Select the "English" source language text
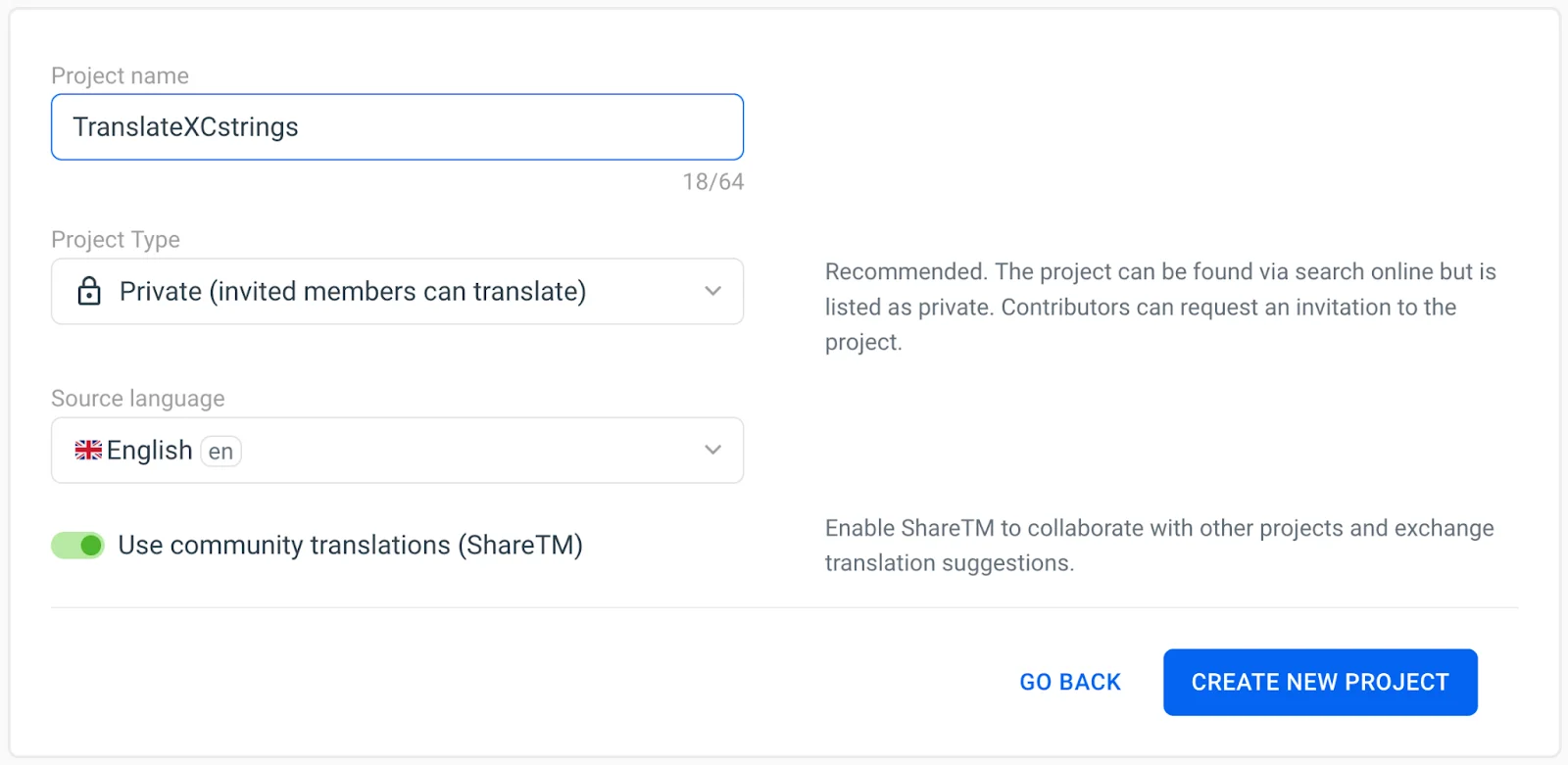Viewport: 1568px width, 765px height. (149, 451)
